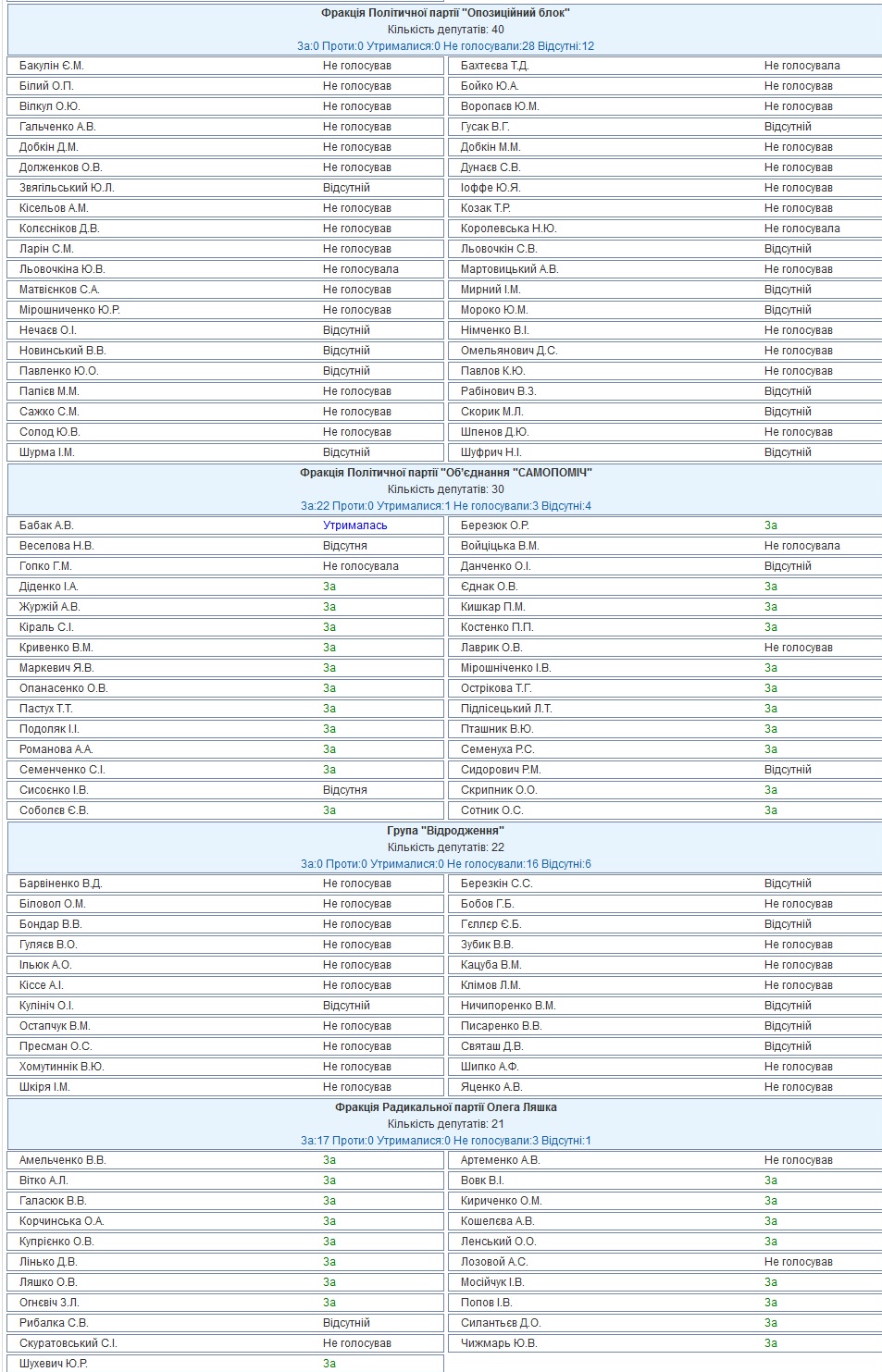This screenshot has width=882, height=1372.
Task: Select deputy Хомутиннік В.Ю.
Action: click(61, 1067)
